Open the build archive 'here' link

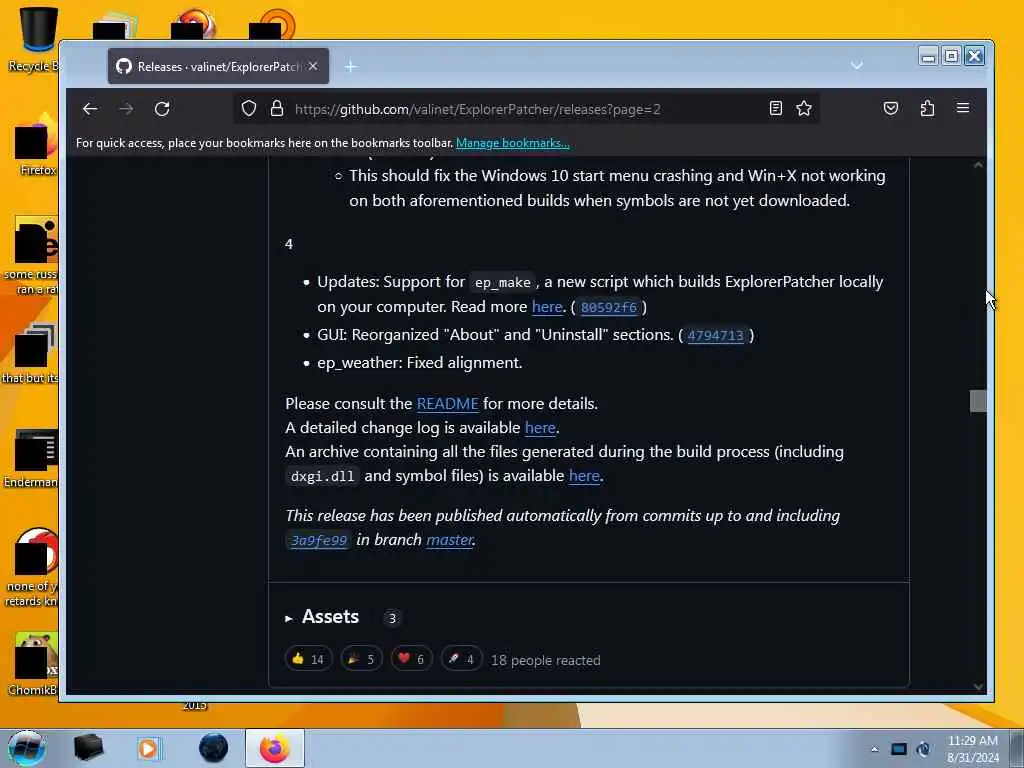[x=584, y=476]
